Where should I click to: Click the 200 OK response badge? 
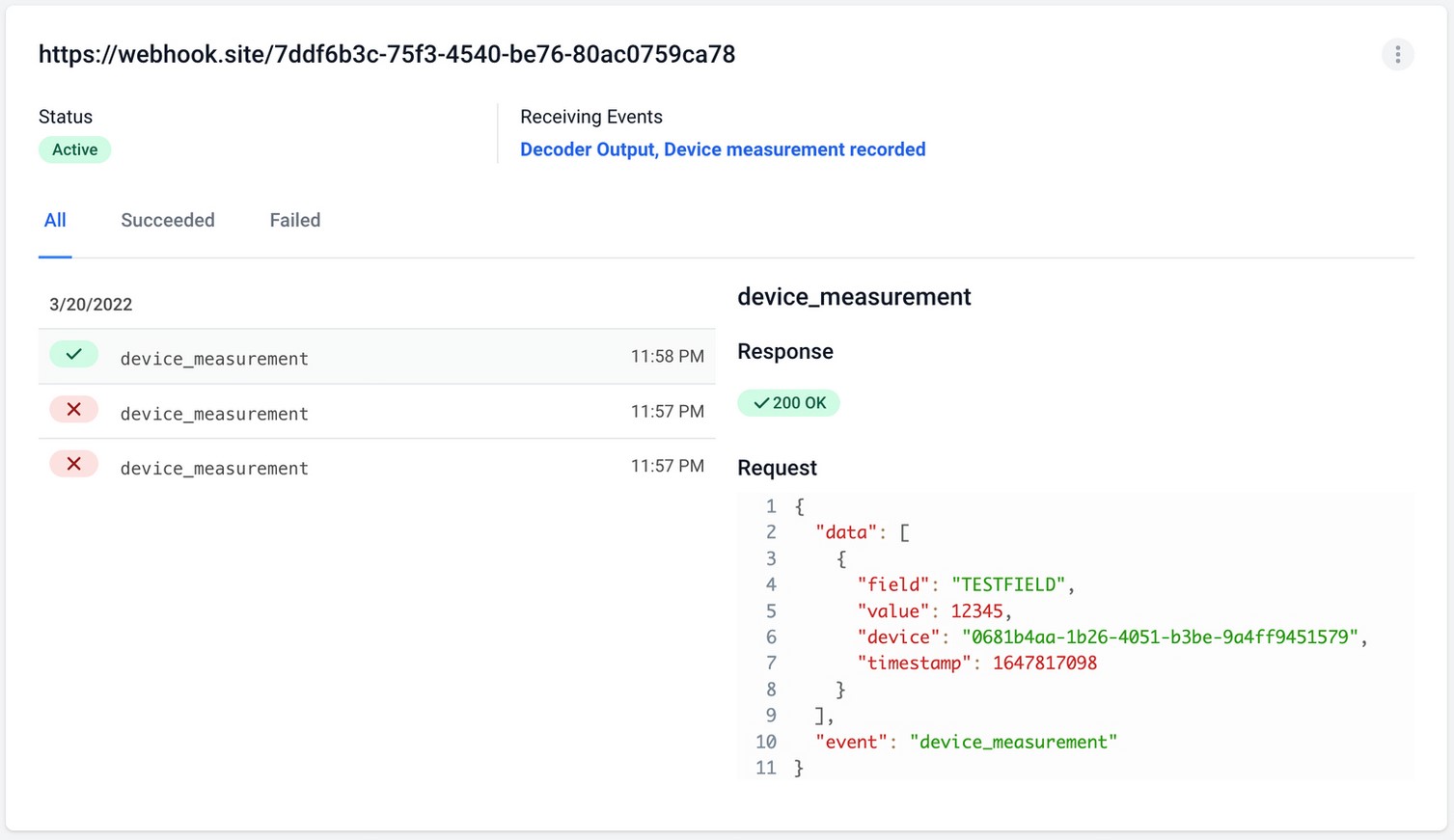click(788, 403)
